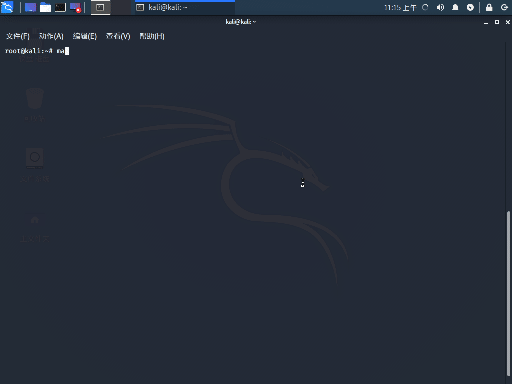This screenshot has height=384, width=512.
Task: Open the Kali applications menu icon
Action: pyautogui.click(x=7, y=7)
